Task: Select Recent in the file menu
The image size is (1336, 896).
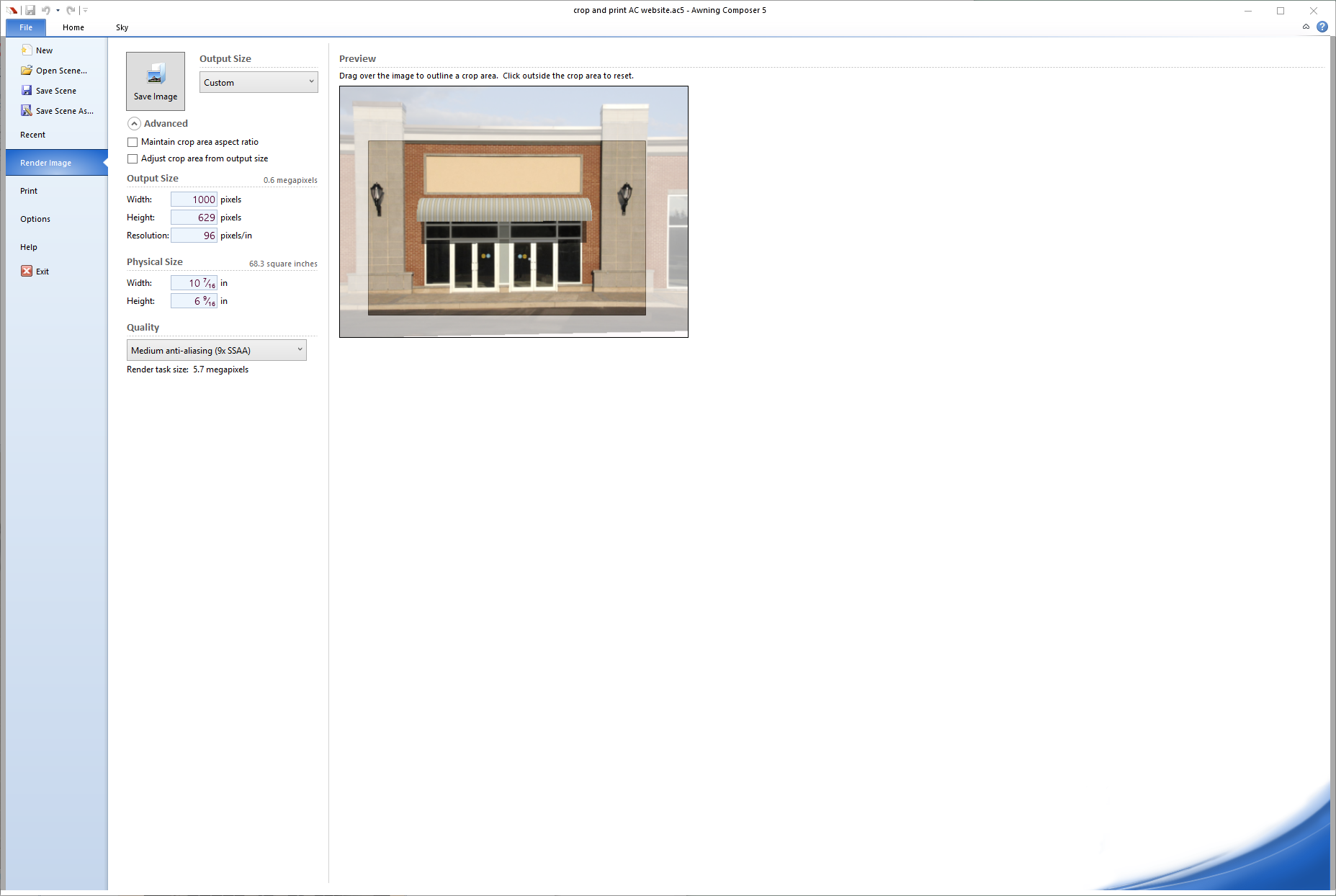Action: point(33,135)
